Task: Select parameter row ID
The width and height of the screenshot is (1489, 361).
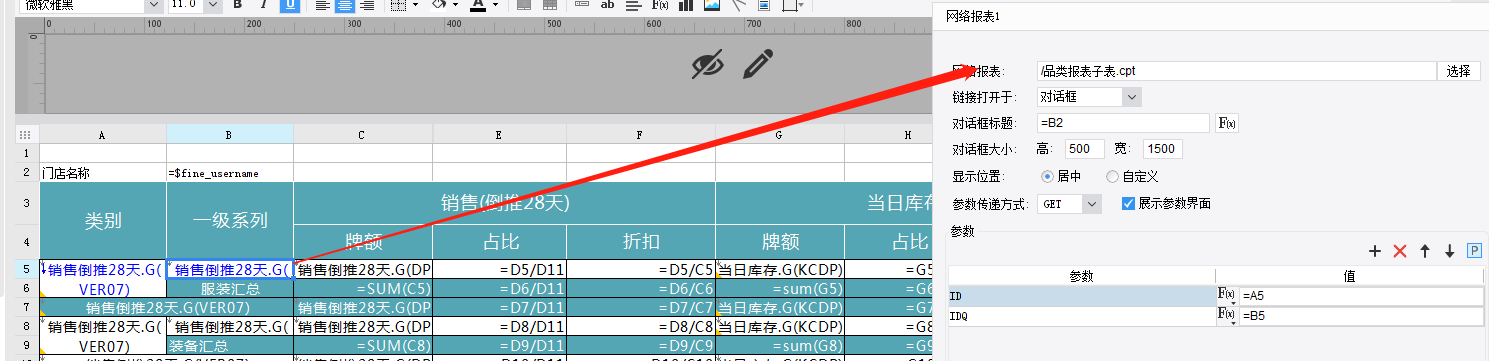Action: pos(1081,296)
